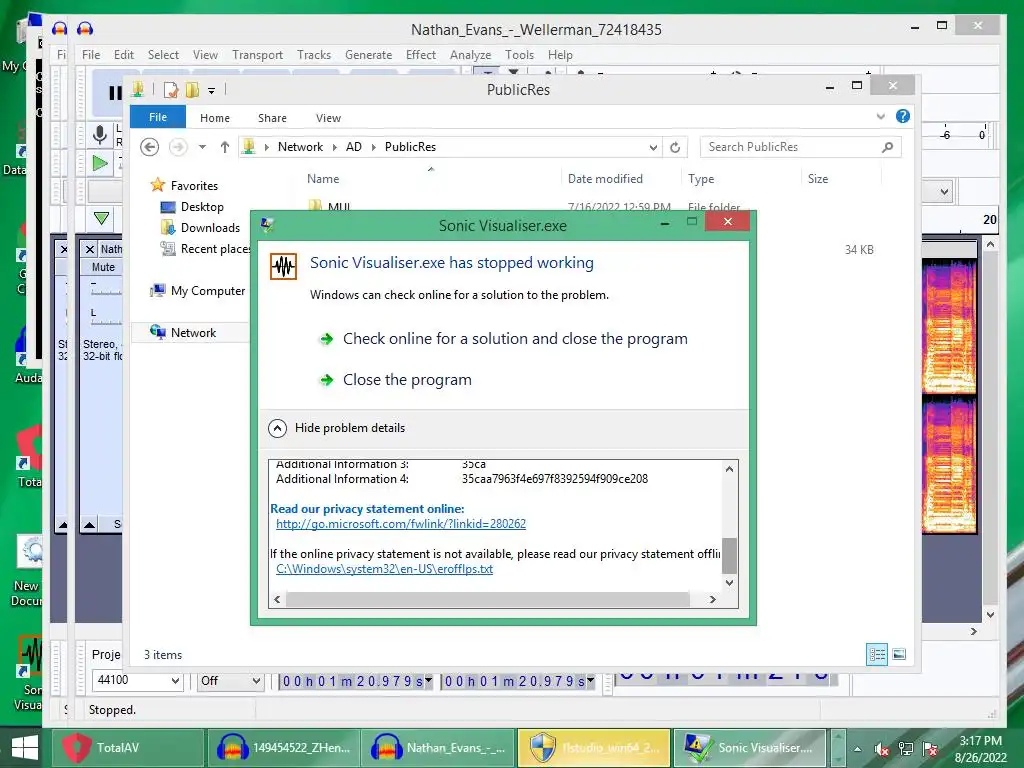This screenshot has height=768, width=1024.
Task: Click details box scroll-right arrow
Action: [712, 600]
